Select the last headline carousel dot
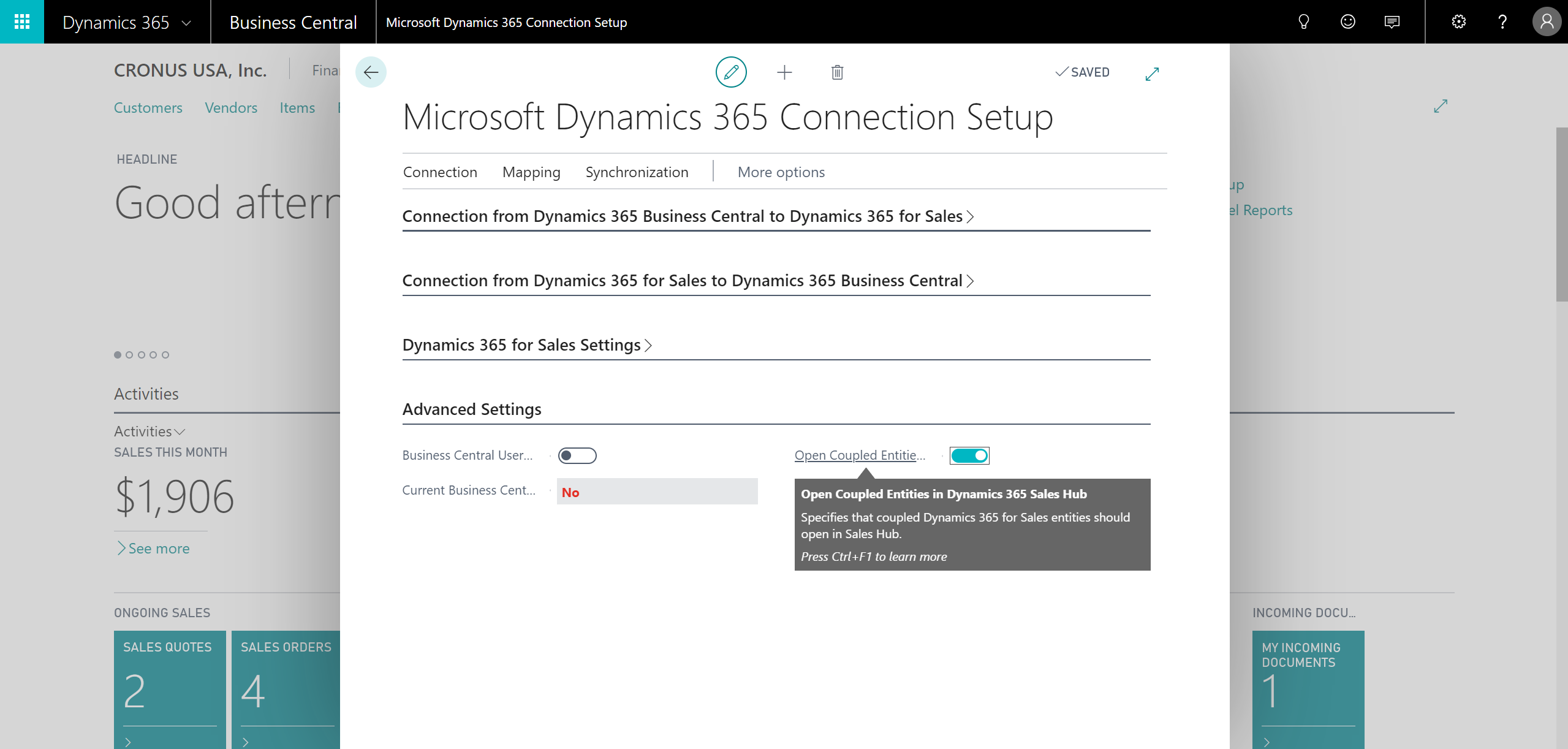This screenshot has width=1568, height=749. (165, 355)
